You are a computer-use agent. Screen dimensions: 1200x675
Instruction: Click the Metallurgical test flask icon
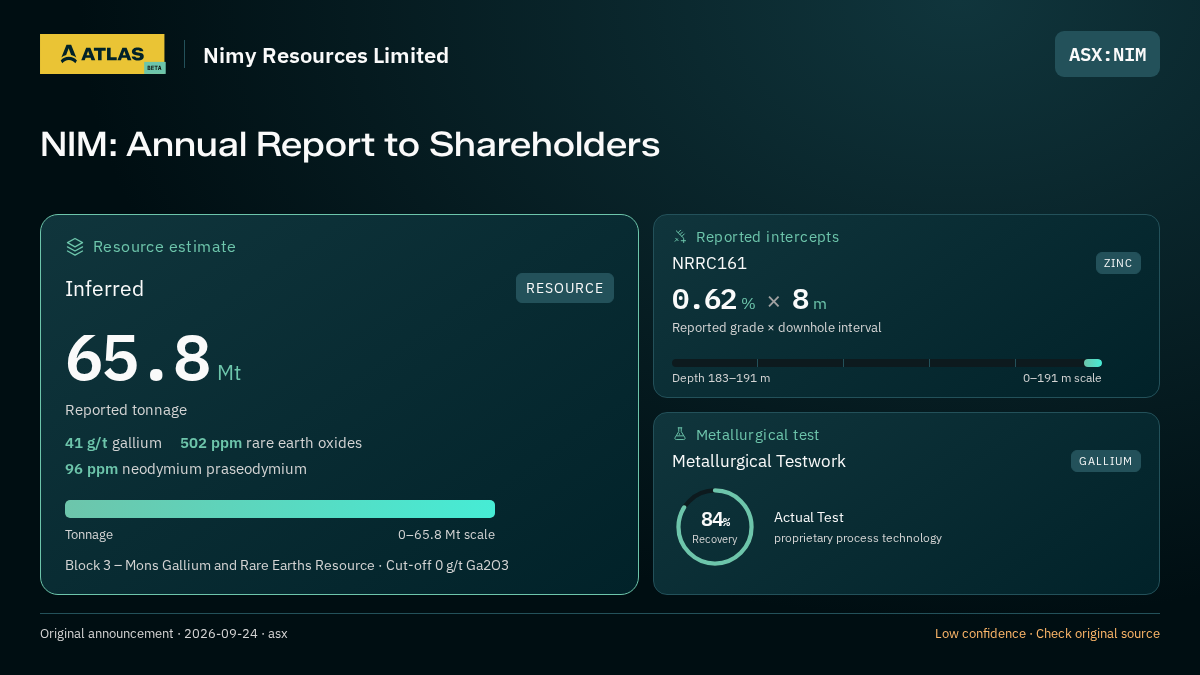pos(680,435)
